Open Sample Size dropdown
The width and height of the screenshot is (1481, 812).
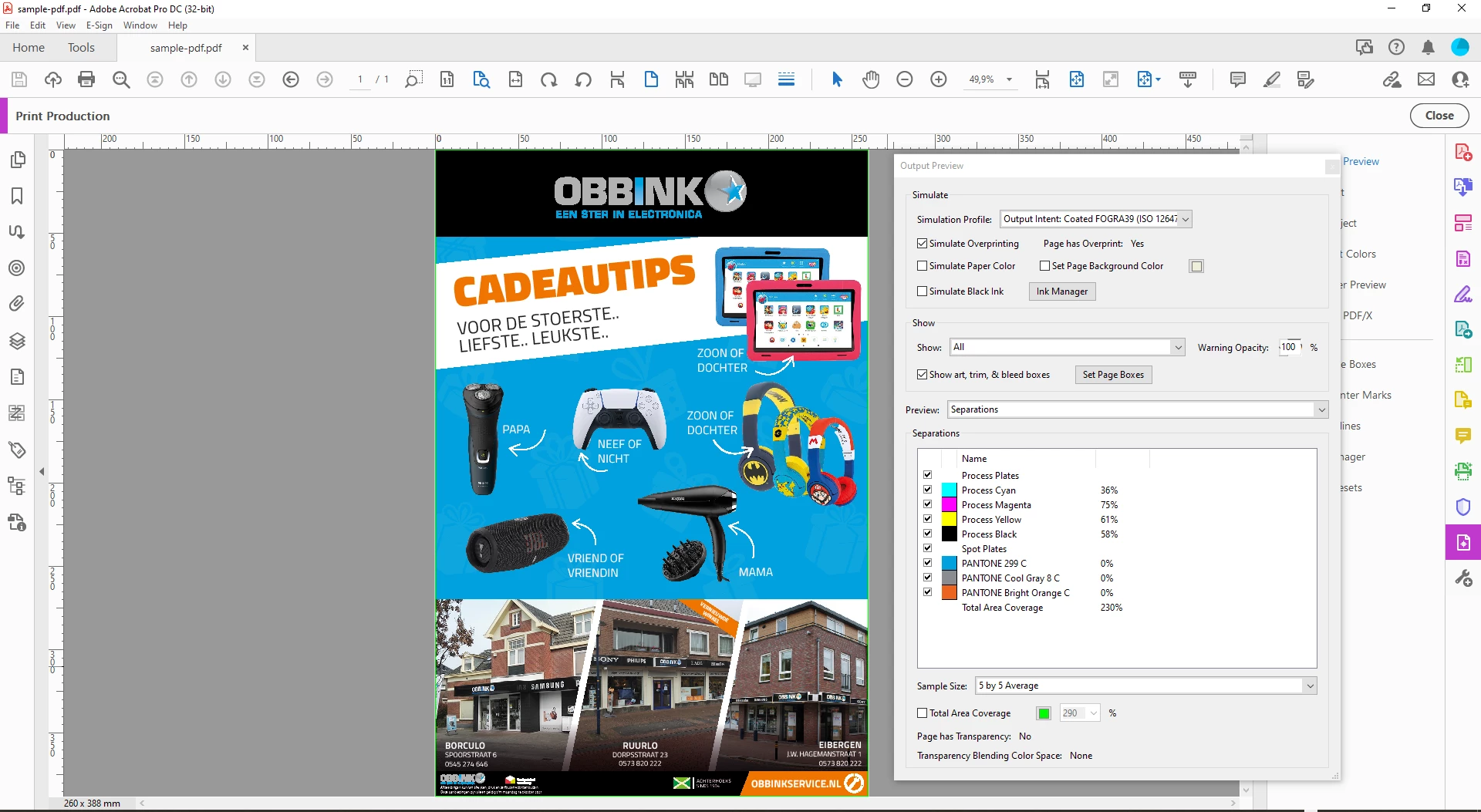pos(1145,686)
